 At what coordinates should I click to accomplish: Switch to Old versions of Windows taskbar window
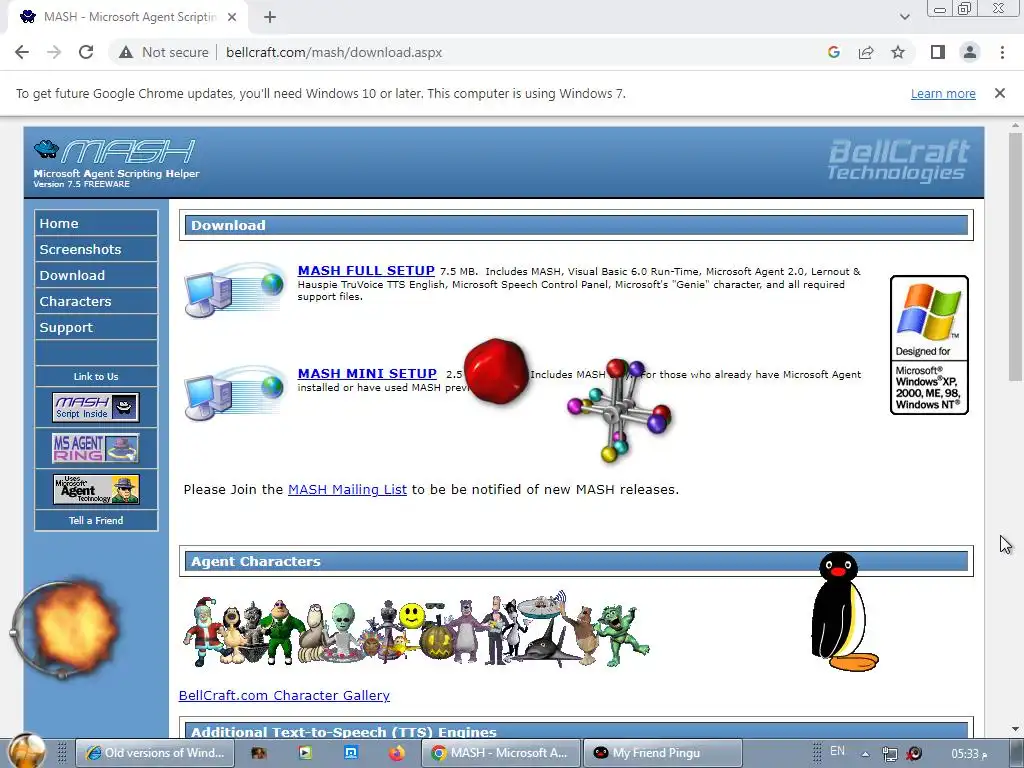[157, 753]
